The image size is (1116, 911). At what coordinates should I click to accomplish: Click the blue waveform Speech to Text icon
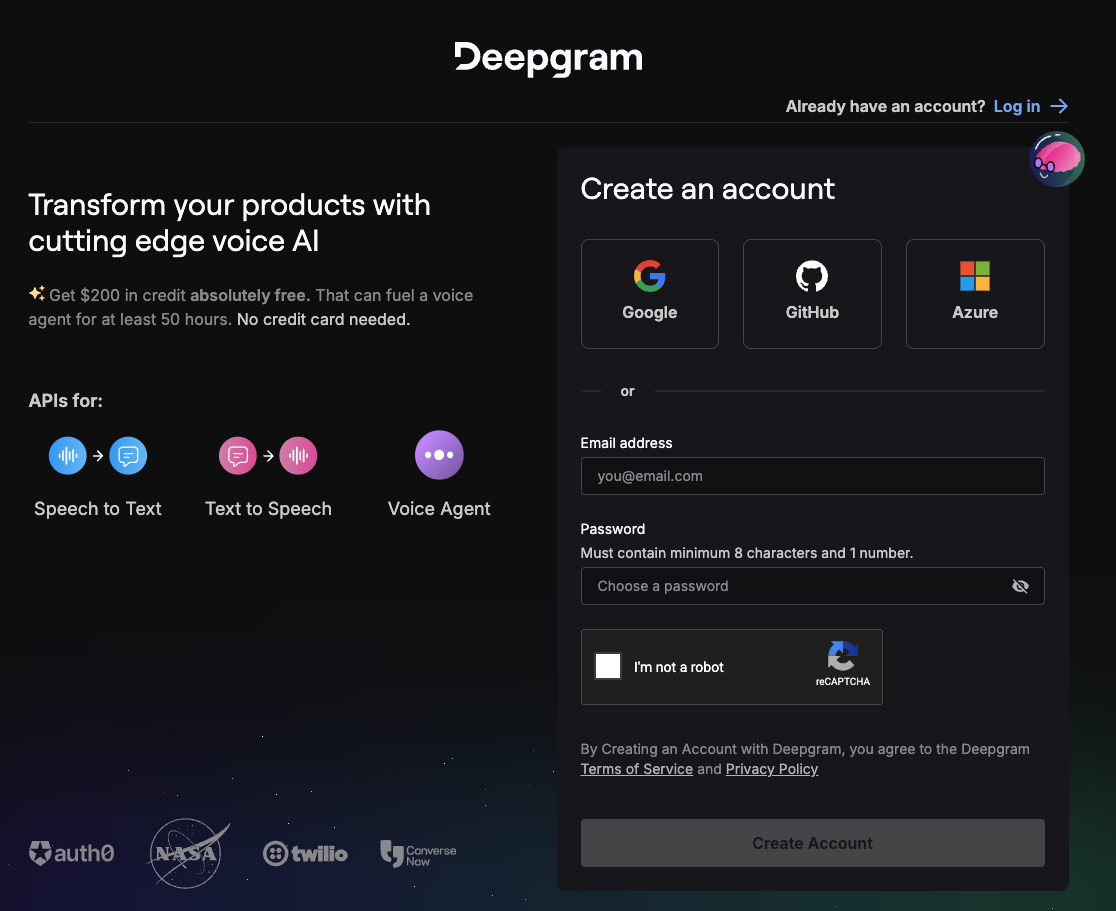tap(68, 456)
